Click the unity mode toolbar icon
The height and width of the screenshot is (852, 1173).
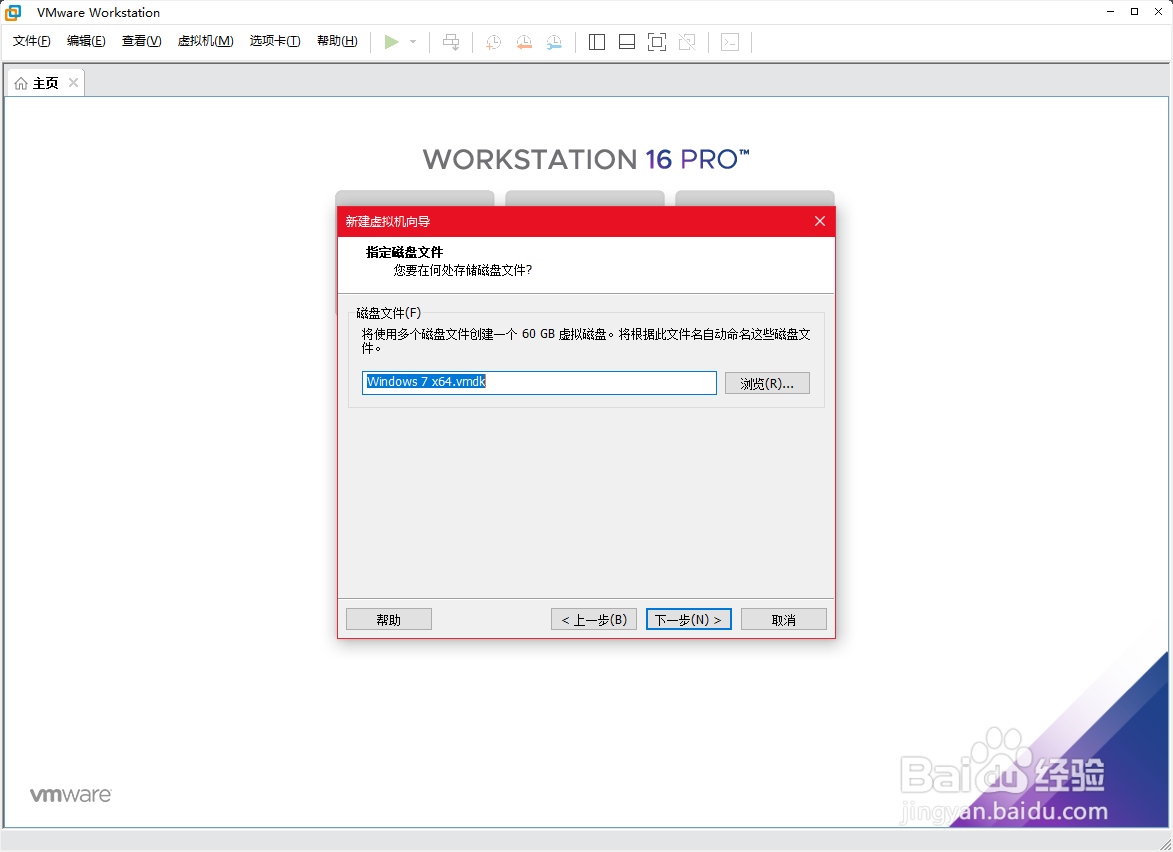coord(687,42)
